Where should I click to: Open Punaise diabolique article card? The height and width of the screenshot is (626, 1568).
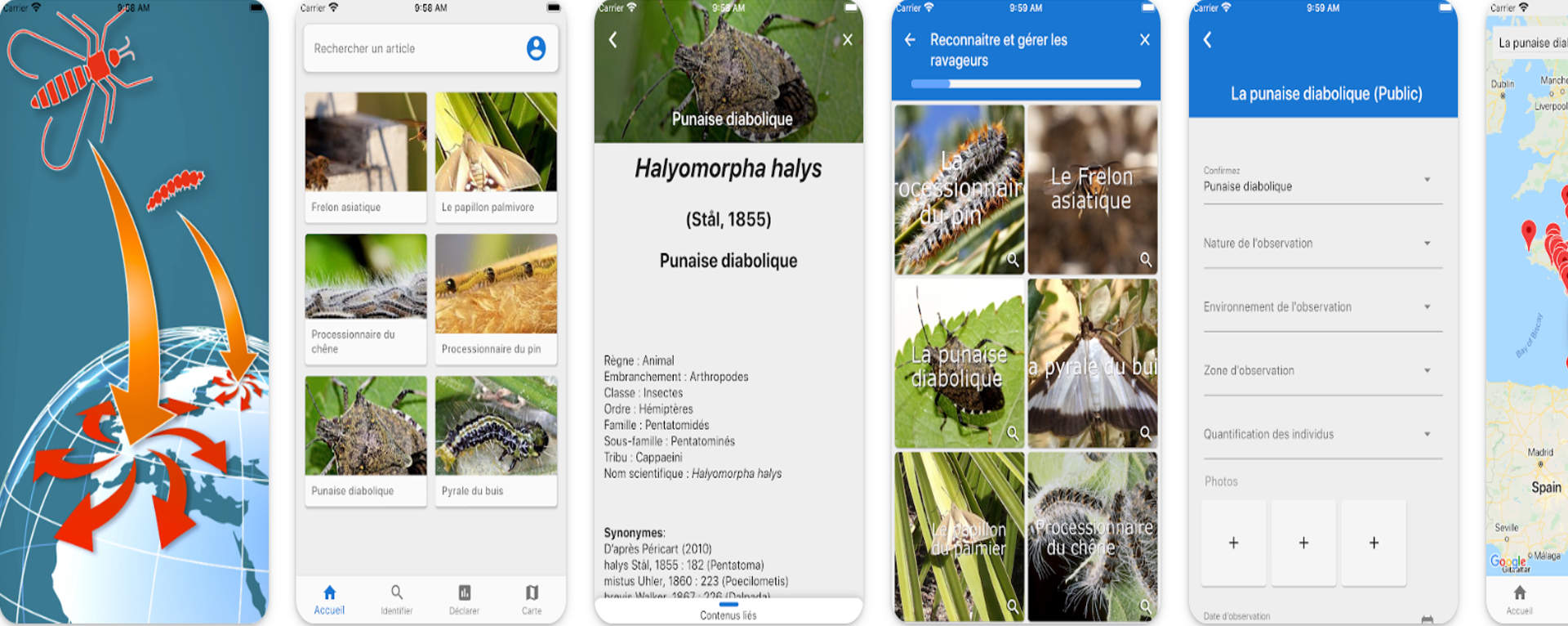coord(366,441)
